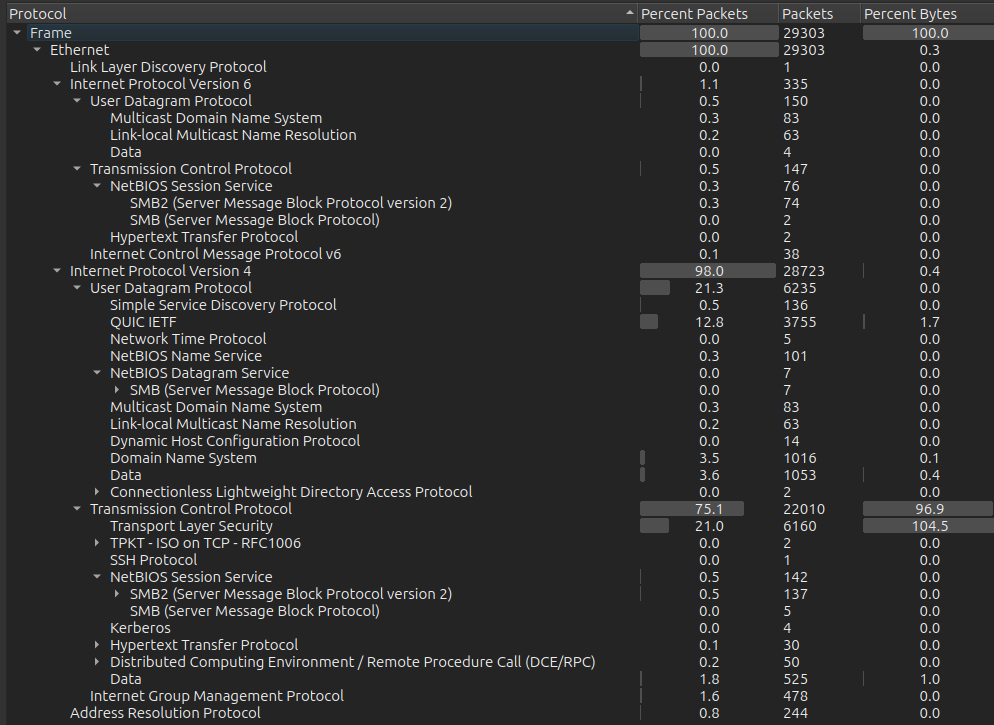994x725 pixels.
Task: Collapse the Frame tree node
Action: 17,33
